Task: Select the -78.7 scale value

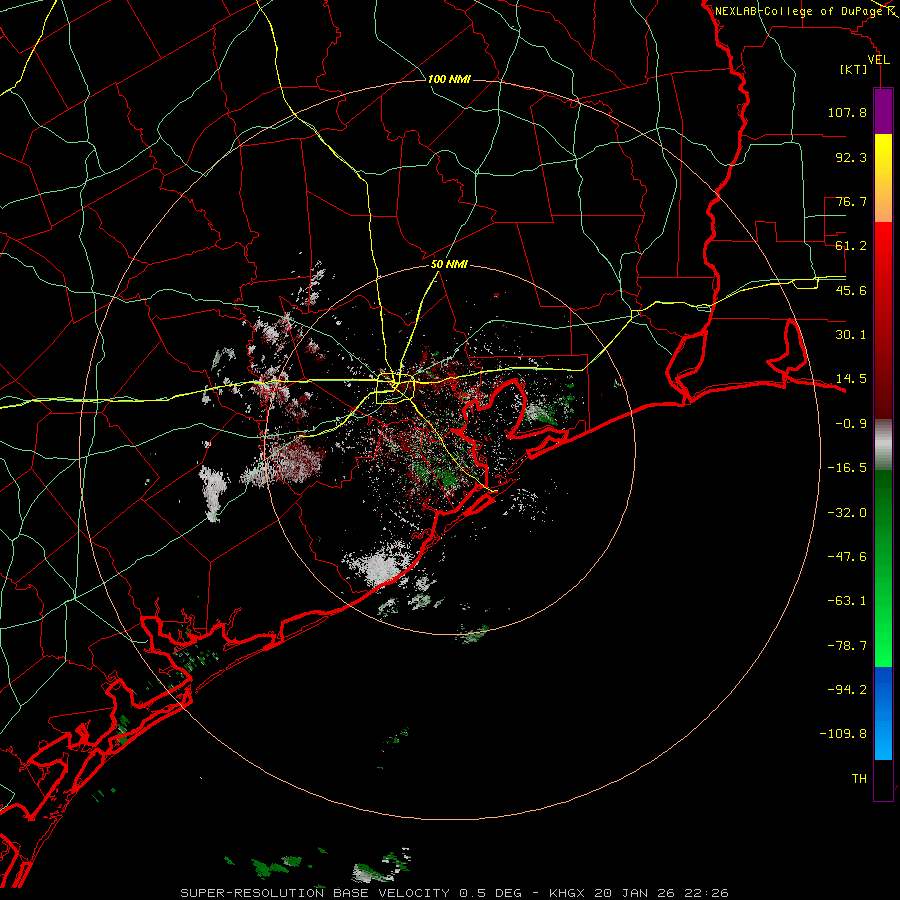Action: (x=847, y=646)
